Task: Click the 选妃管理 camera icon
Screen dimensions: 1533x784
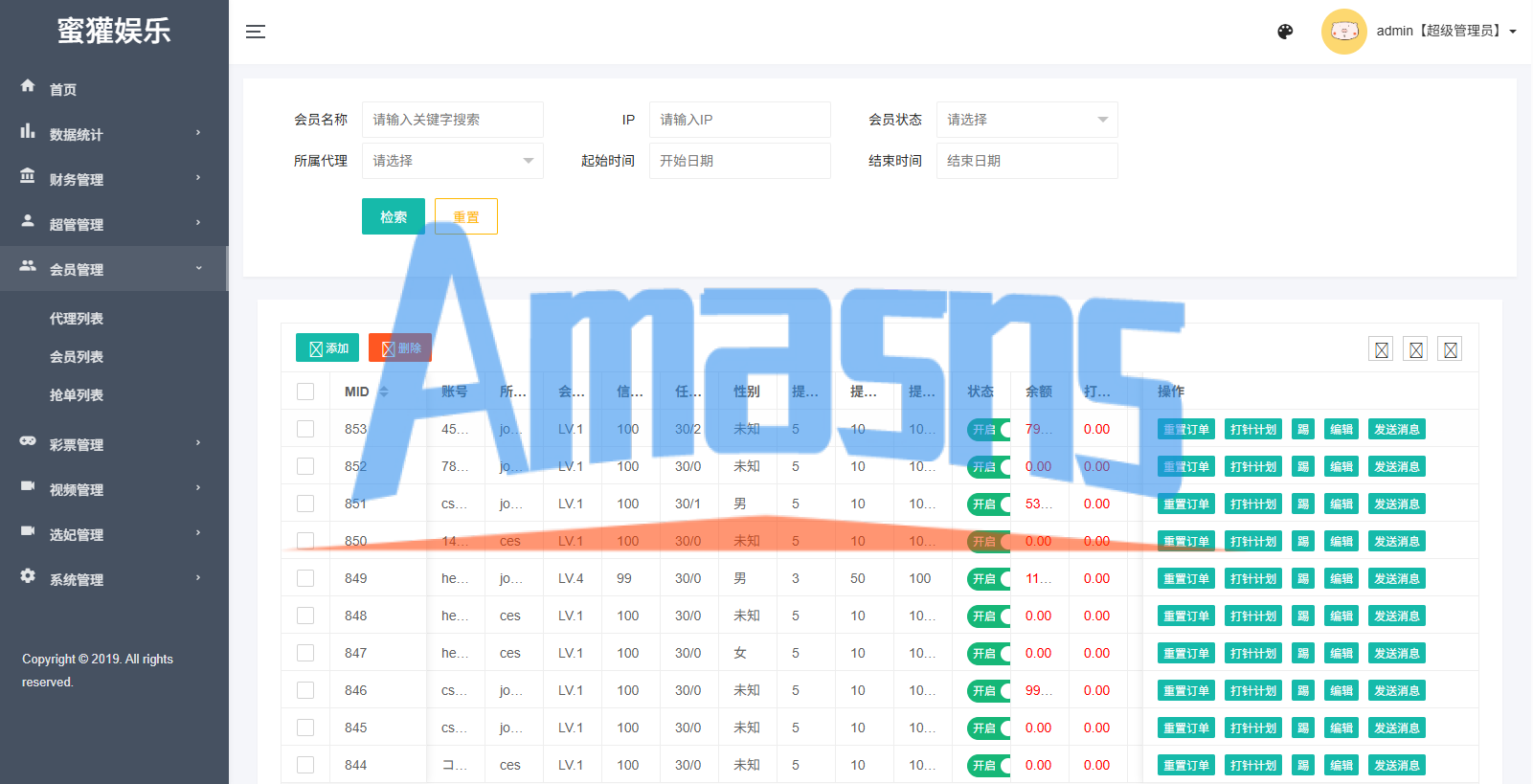Action: [x=28, y=531]
